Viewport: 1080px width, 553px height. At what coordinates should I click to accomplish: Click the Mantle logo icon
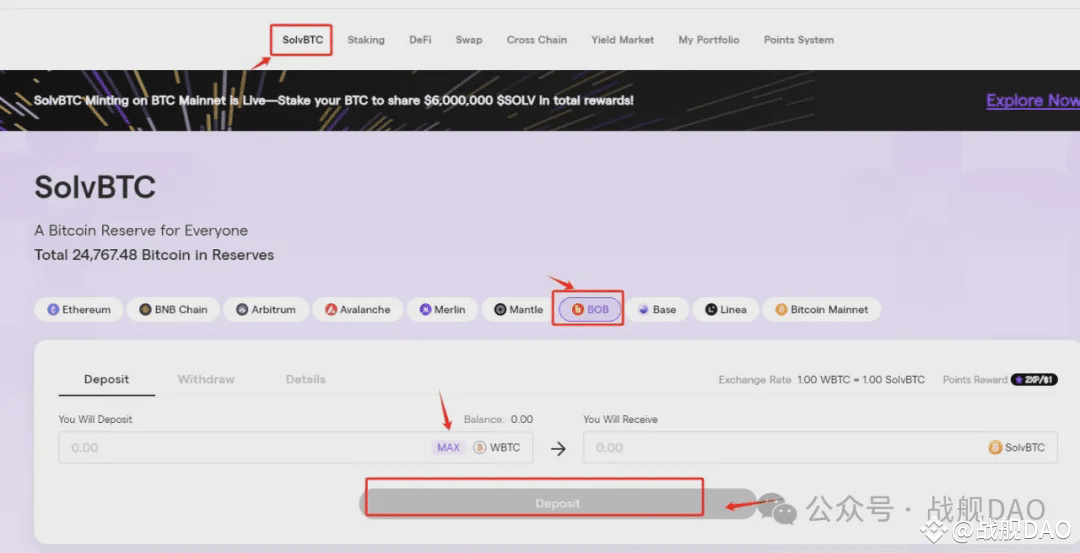[500, 310]
